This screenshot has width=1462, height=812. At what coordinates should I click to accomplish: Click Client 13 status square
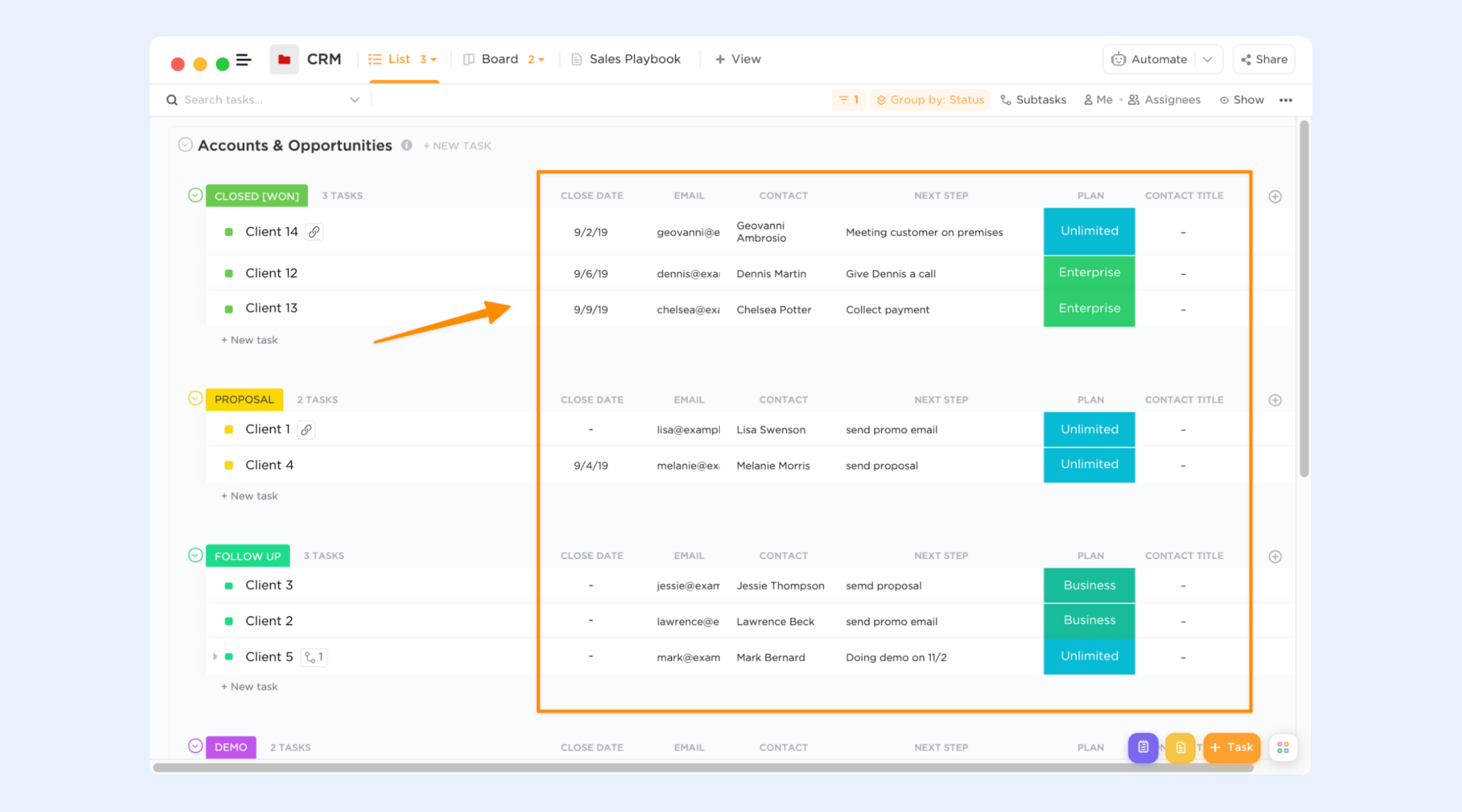coord(229,309)
